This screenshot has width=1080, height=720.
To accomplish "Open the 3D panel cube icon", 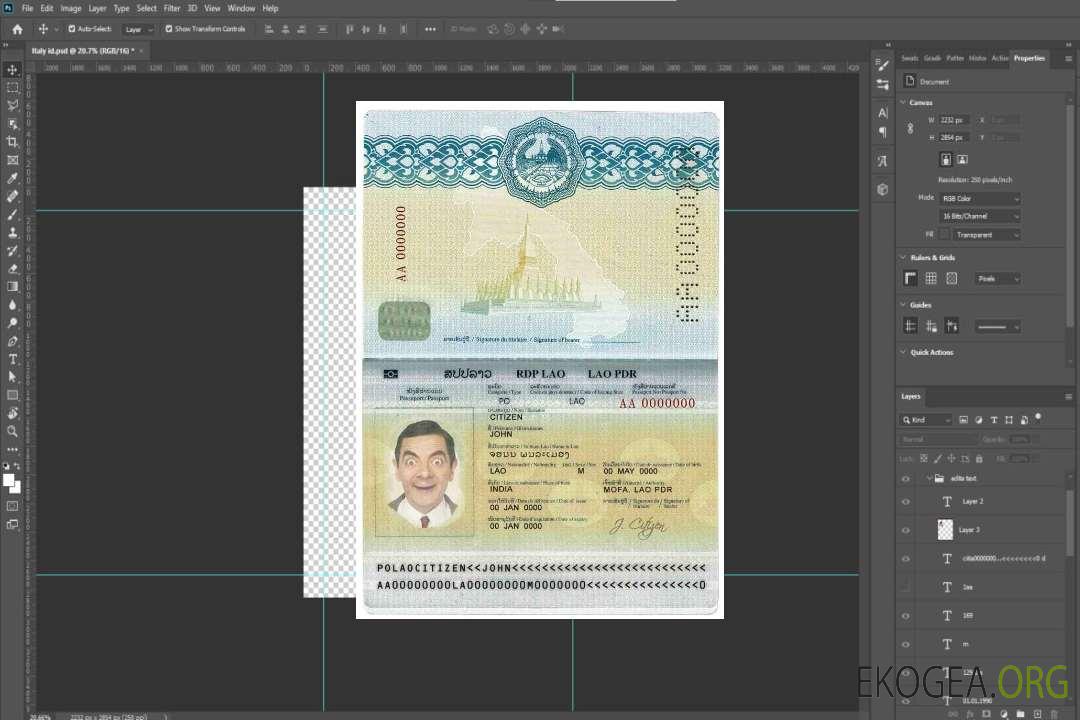I will click(x=883, y=189).
